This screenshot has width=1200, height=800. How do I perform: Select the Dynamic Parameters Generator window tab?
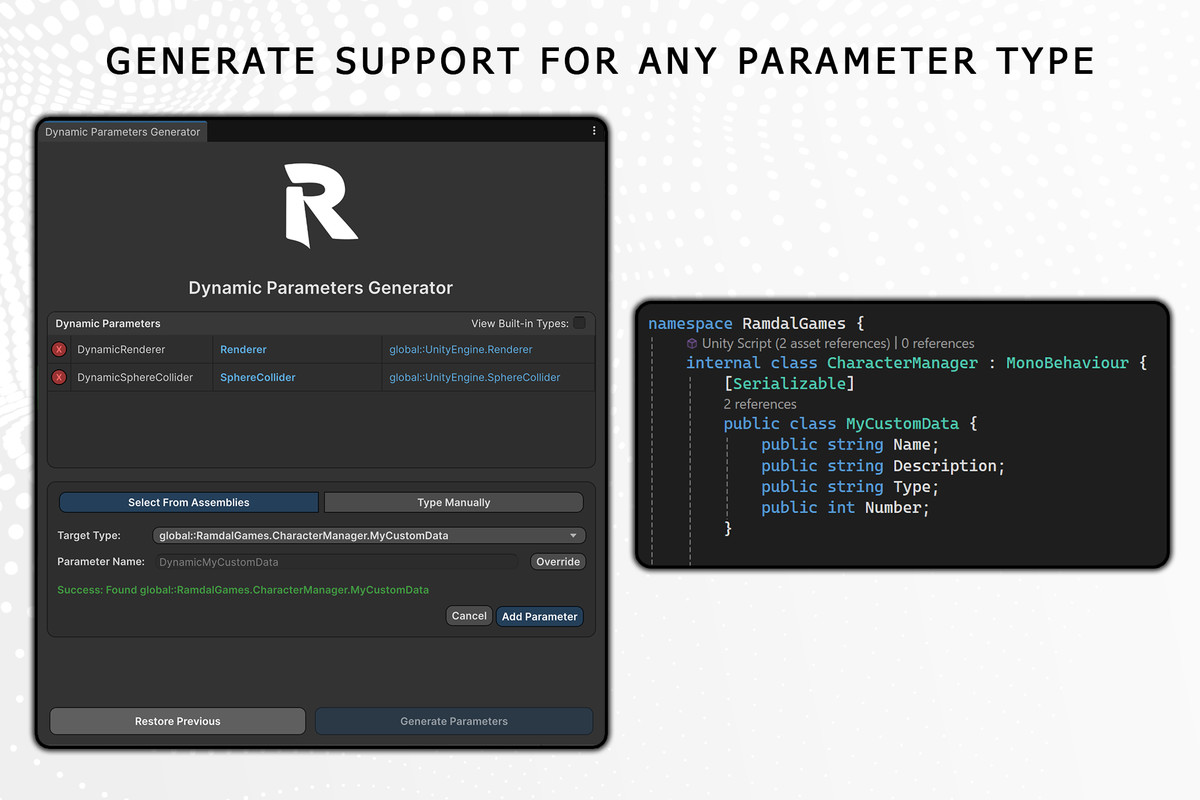123,132
